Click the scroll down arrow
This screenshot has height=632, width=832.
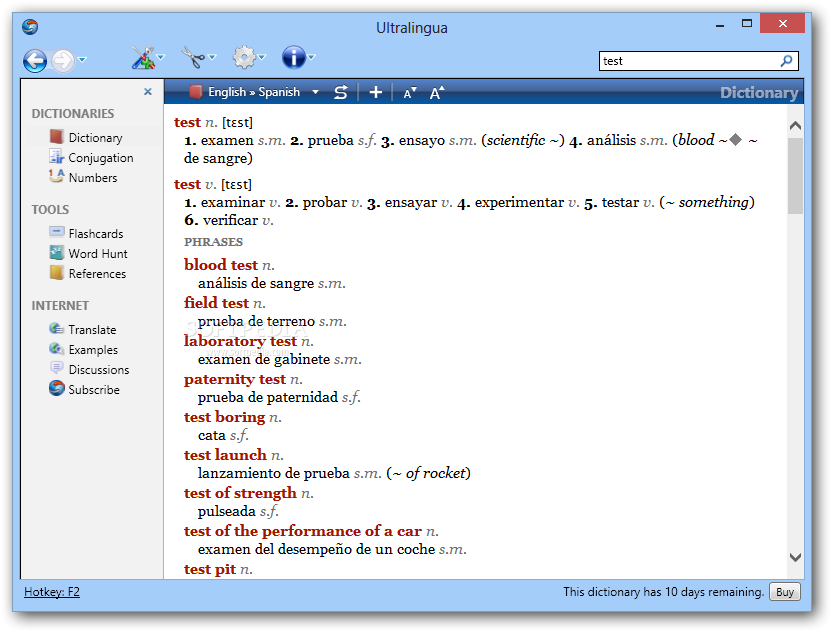795,557
